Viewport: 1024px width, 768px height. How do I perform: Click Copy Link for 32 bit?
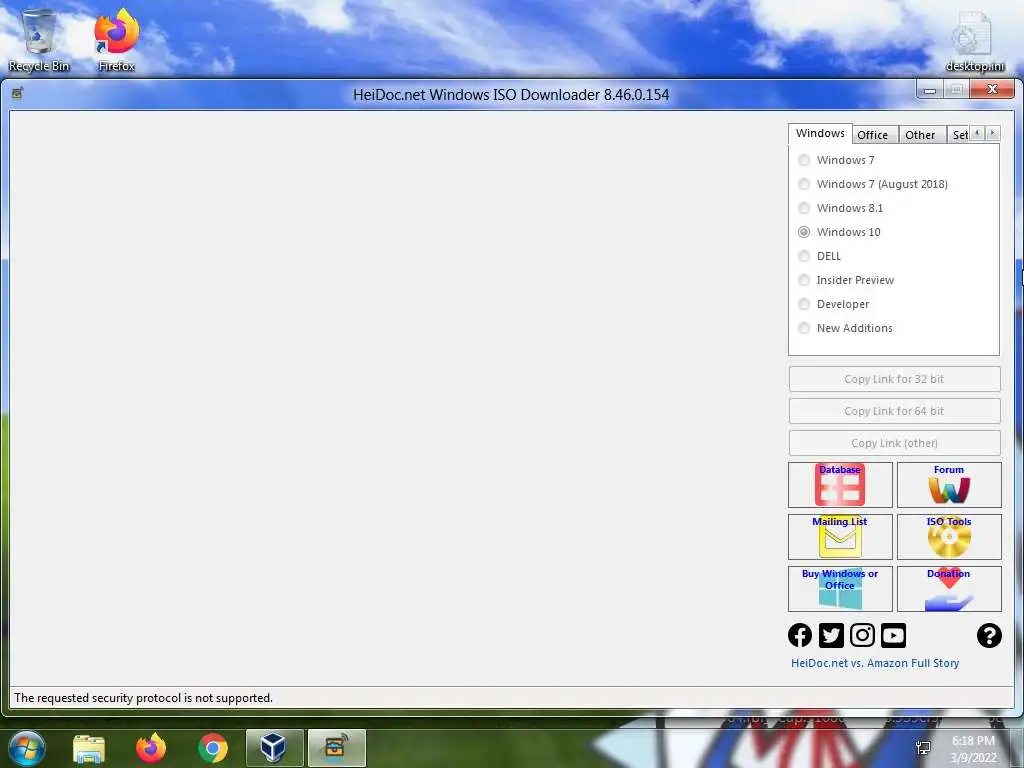[894, 379]
